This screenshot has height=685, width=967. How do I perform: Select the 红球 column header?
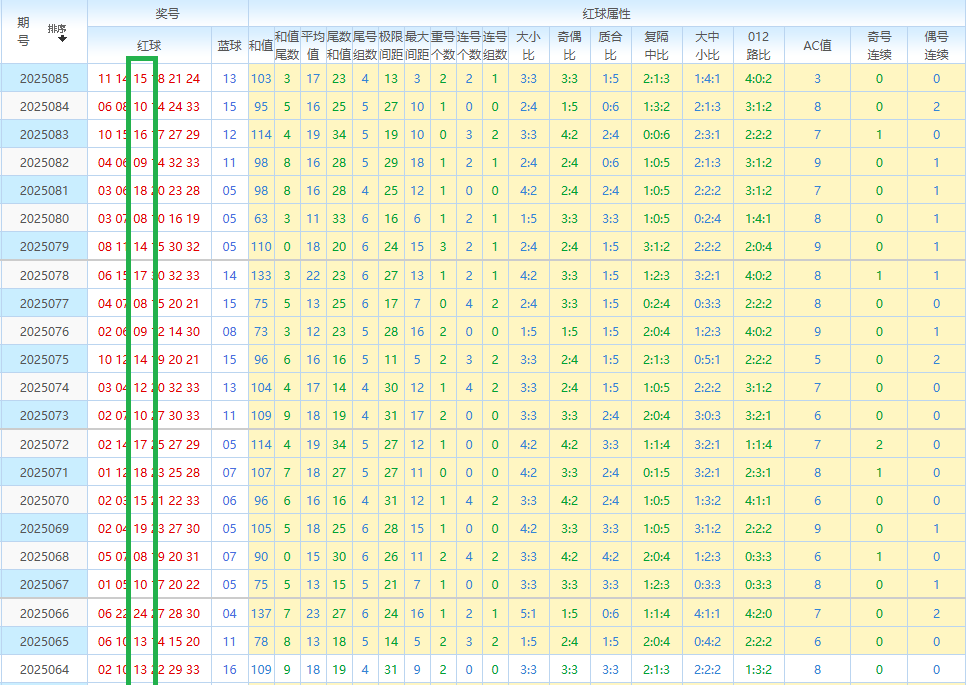coord(149,46)
